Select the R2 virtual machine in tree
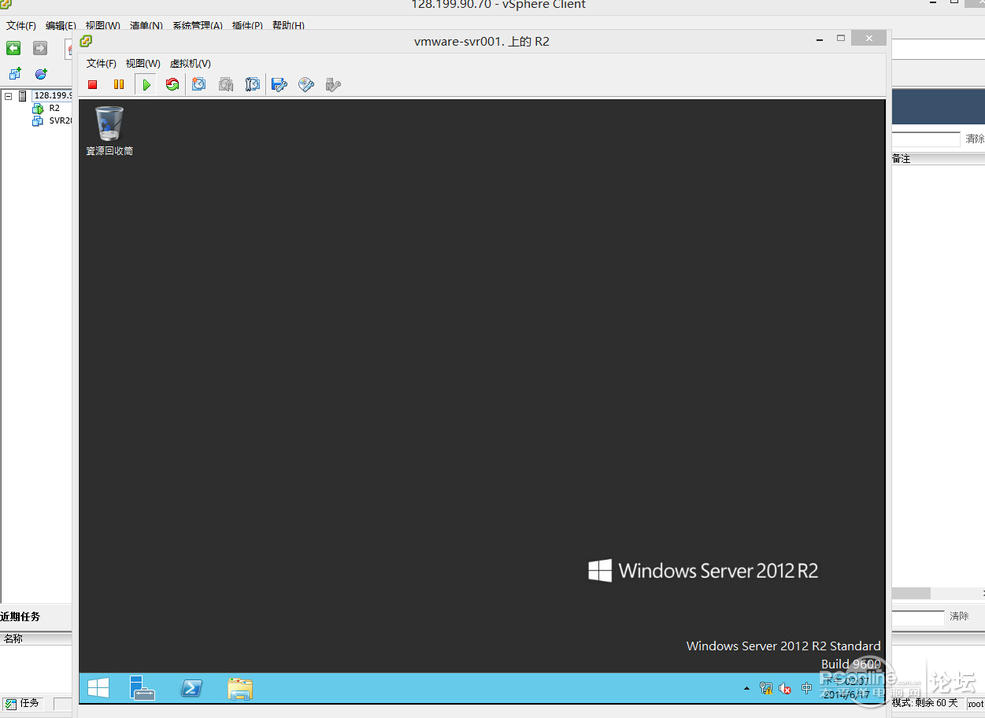985x718 pixels. 54,108
